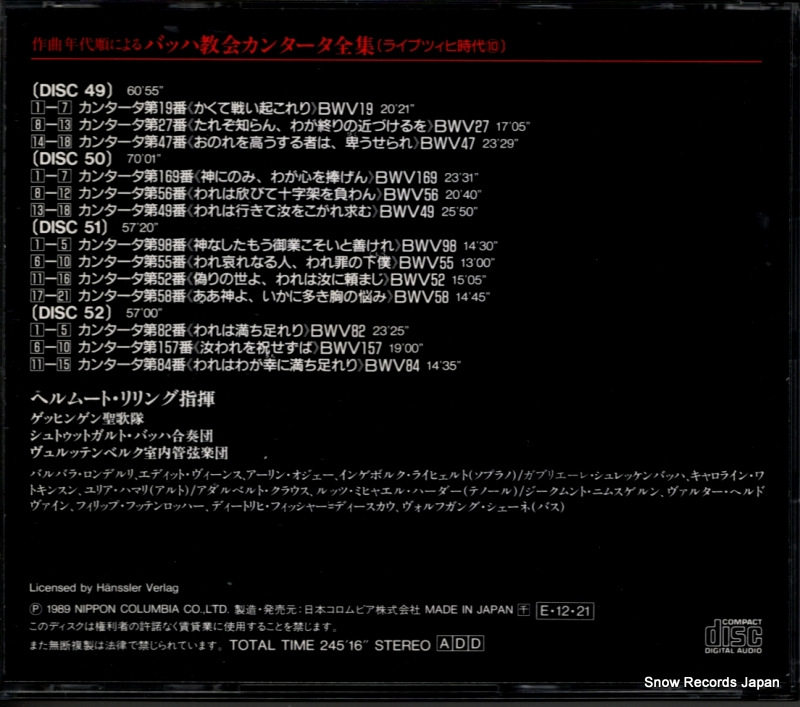The height and width of the screenshot is (707, 800).
Task: Click the Licensed by Hänssler Verlag text
Action: coord(104,588)
